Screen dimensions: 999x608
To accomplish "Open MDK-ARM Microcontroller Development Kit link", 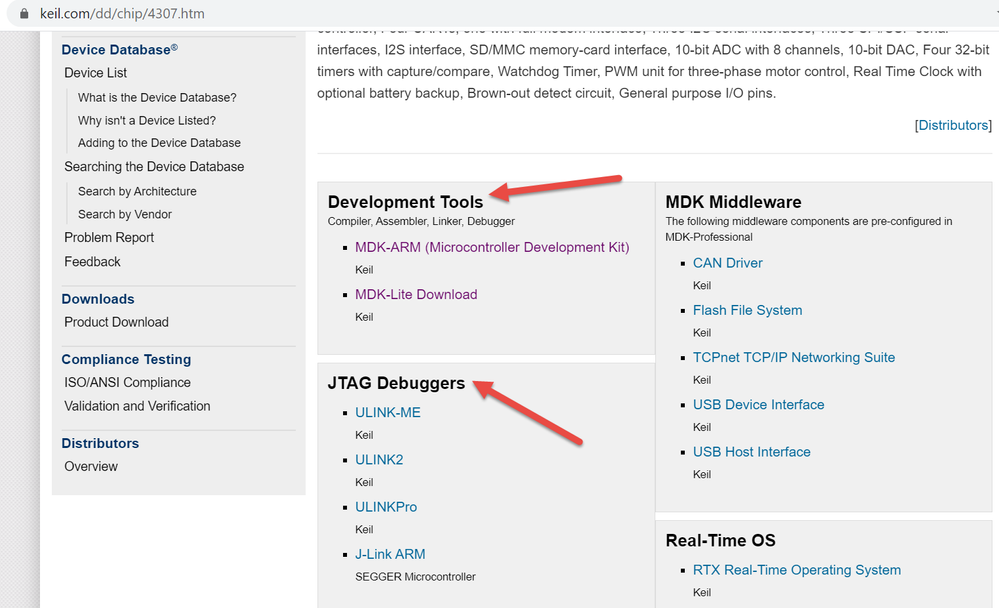I will [492, 247].
